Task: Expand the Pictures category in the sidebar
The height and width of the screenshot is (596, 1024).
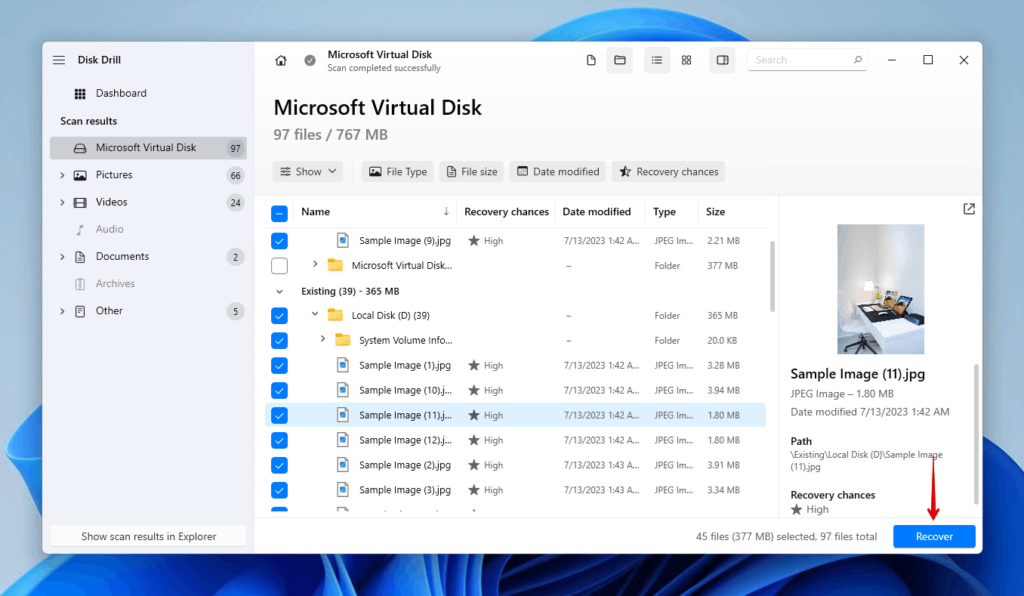Action: tap(64, 174)
